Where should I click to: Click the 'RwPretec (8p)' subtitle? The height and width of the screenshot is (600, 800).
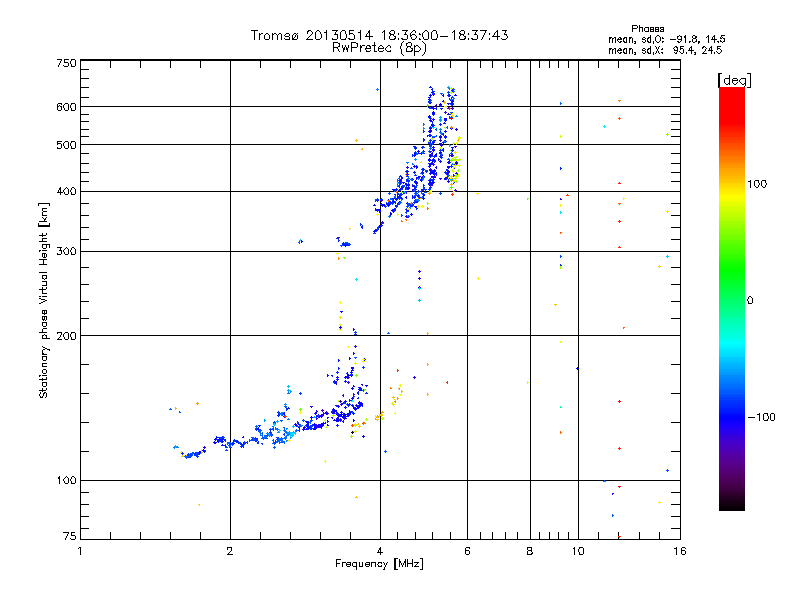379,48
